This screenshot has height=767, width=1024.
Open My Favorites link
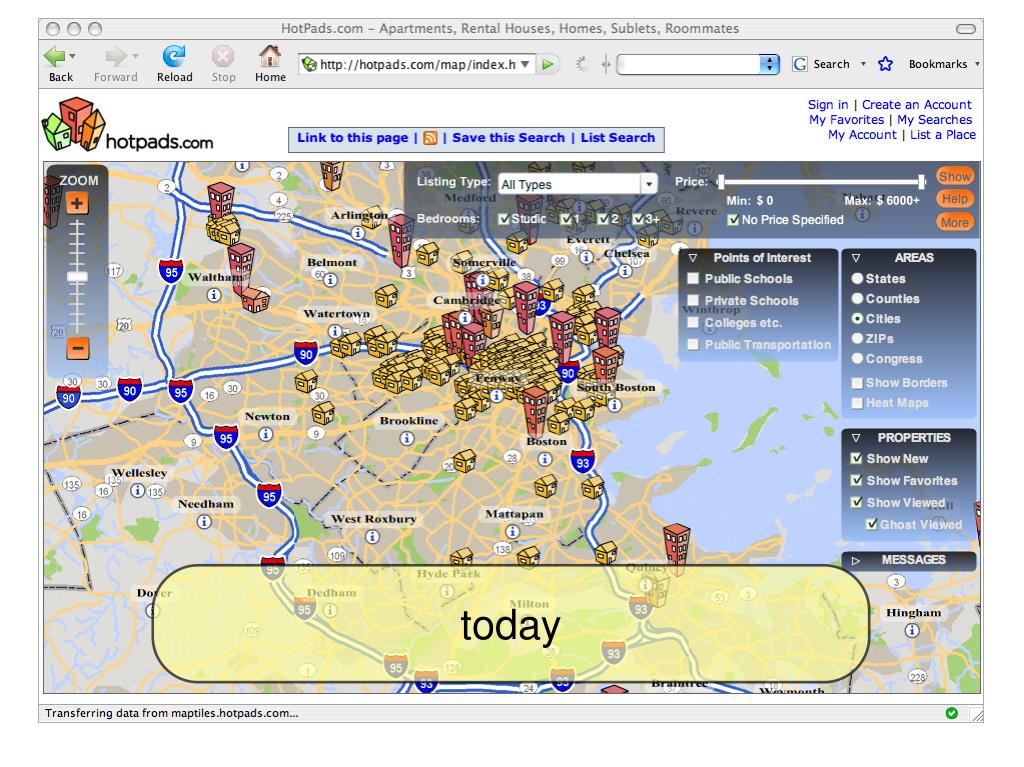coord(846,120)
